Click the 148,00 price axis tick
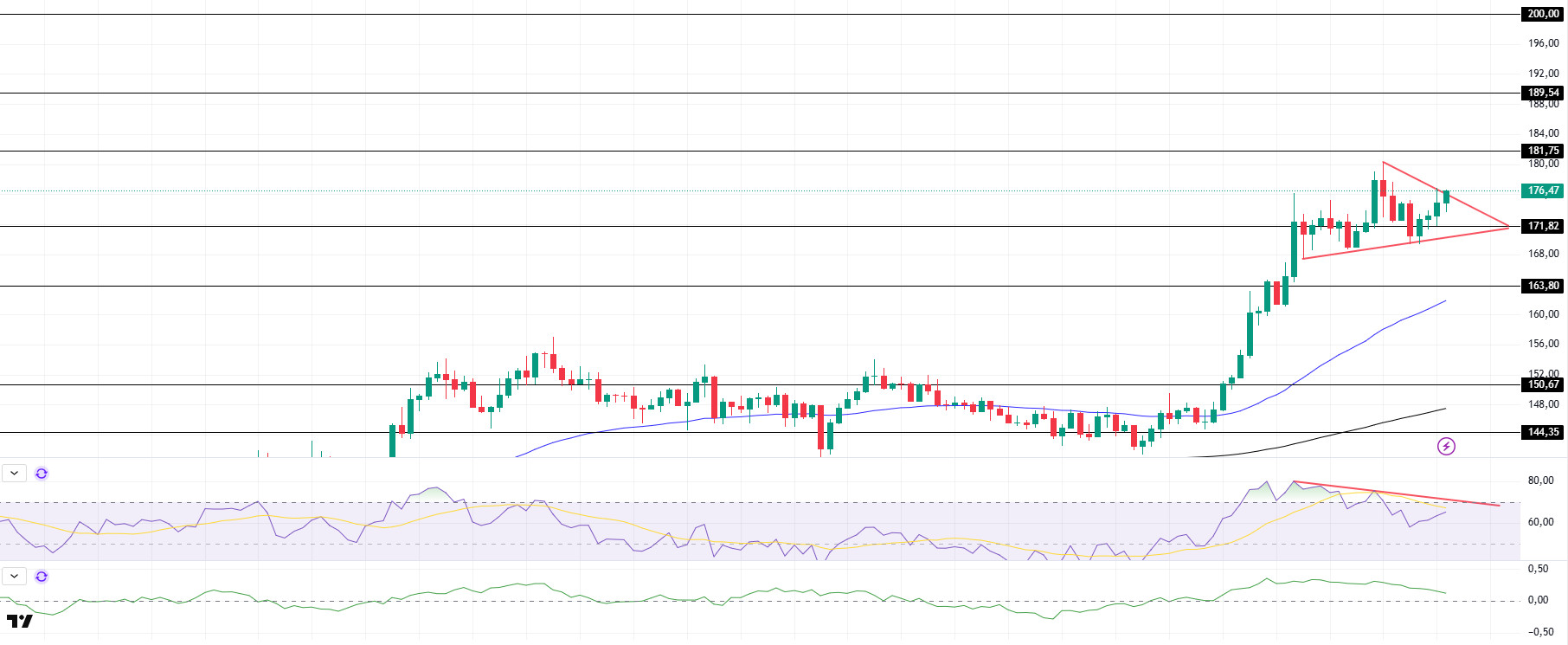The height and width of the screenshot is (645, 1568). click(1544, 404)
